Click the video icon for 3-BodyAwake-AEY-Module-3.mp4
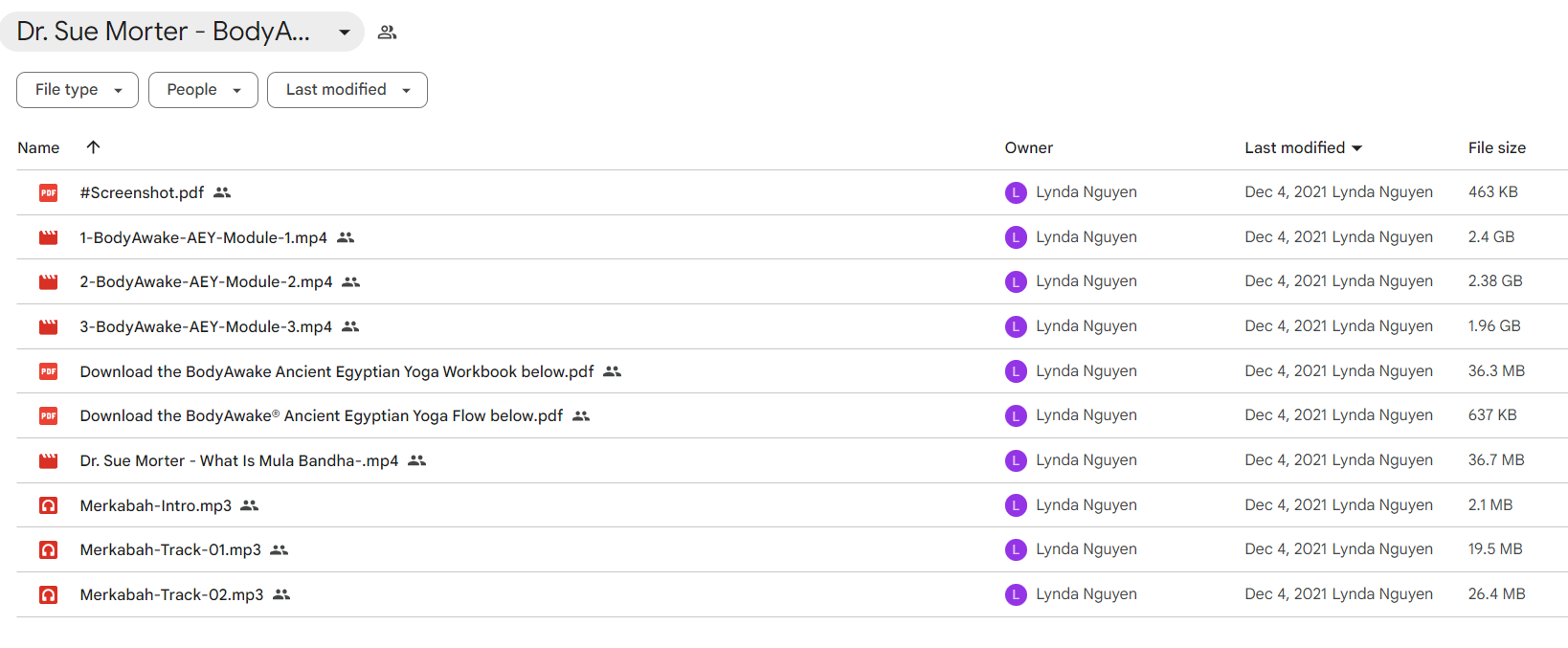The image size is (1568, 648). click(x=49, y=326)
